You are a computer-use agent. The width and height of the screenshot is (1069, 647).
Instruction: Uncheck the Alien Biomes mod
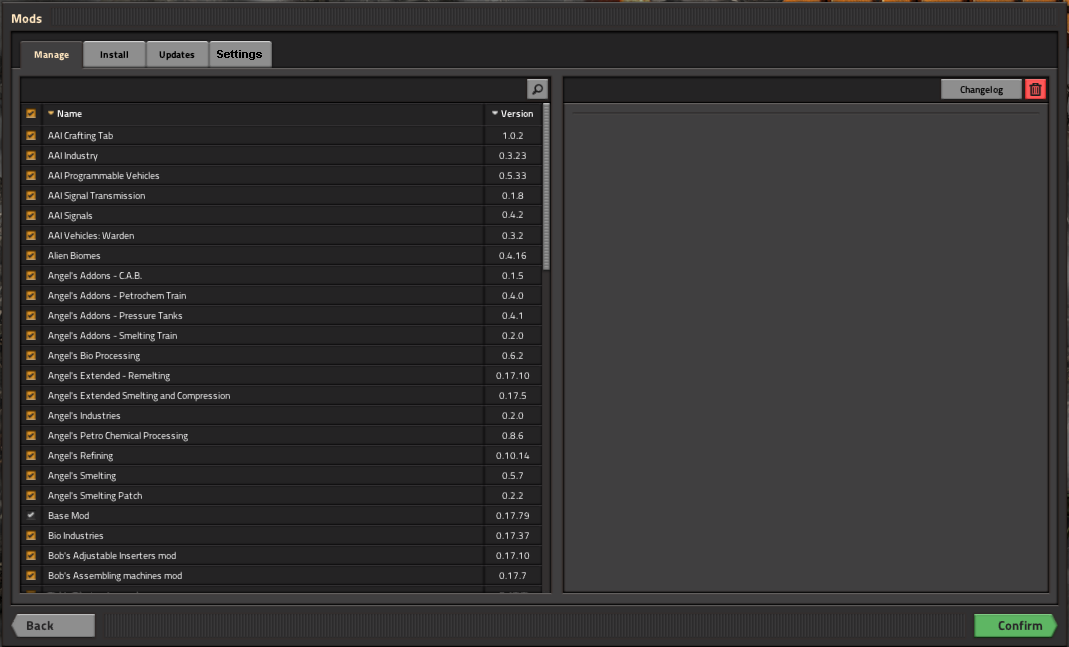[31, 256]
